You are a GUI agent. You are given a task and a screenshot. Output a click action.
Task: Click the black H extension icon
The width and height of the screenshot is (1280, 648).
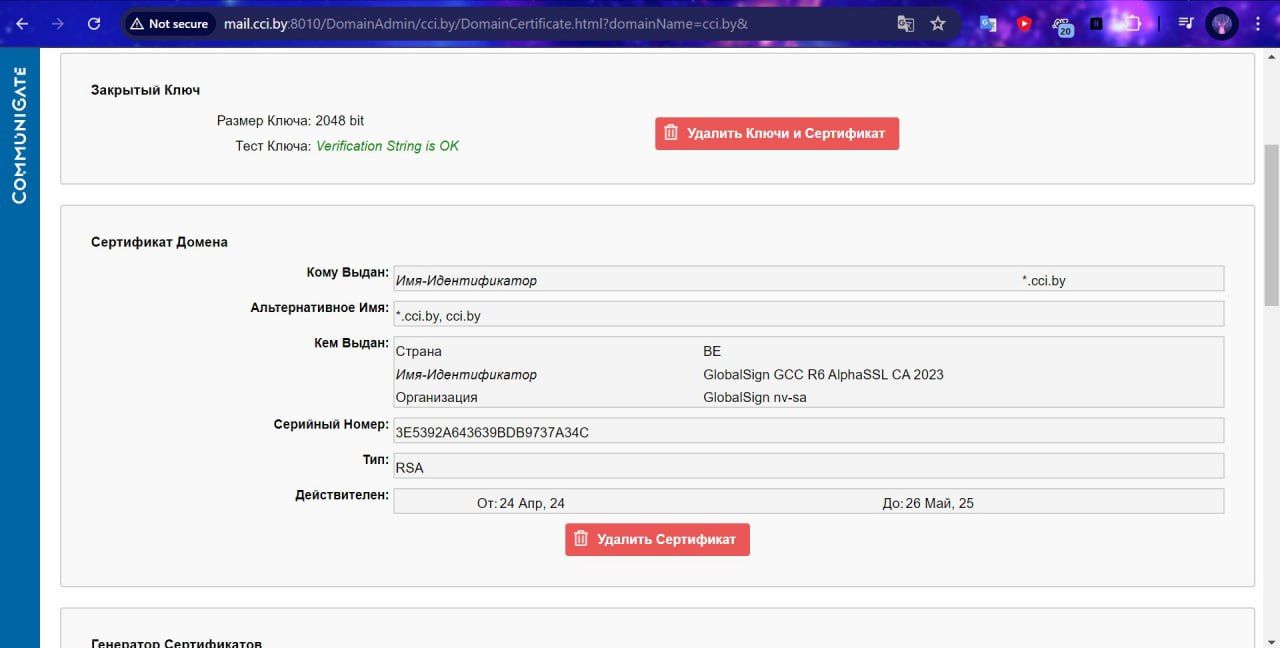tap(1096, 23)
